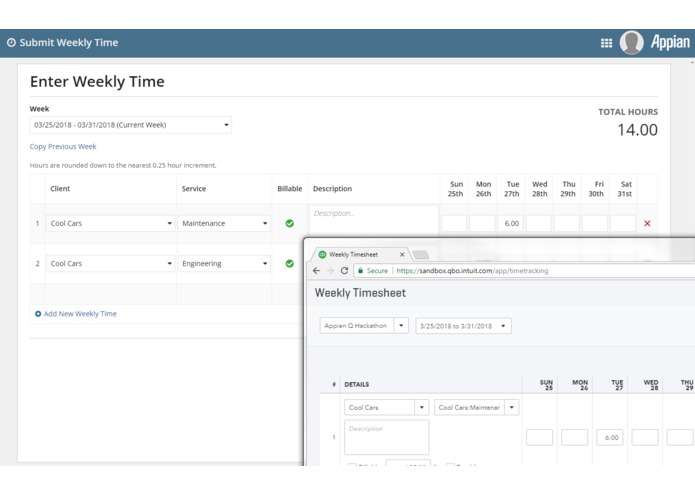Click Copy Previous Week link
The width and height of the screenshot is (695, 494).
click(x=63, y=147)
